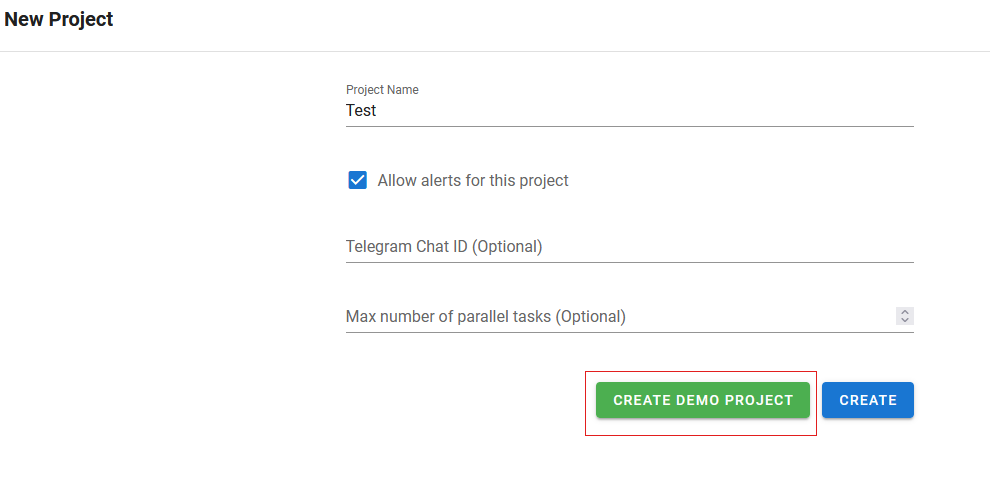990x485 pixels.
Task: Click the green Create Demo Project button
Action: pyautogui.click(x=703, y=400)
